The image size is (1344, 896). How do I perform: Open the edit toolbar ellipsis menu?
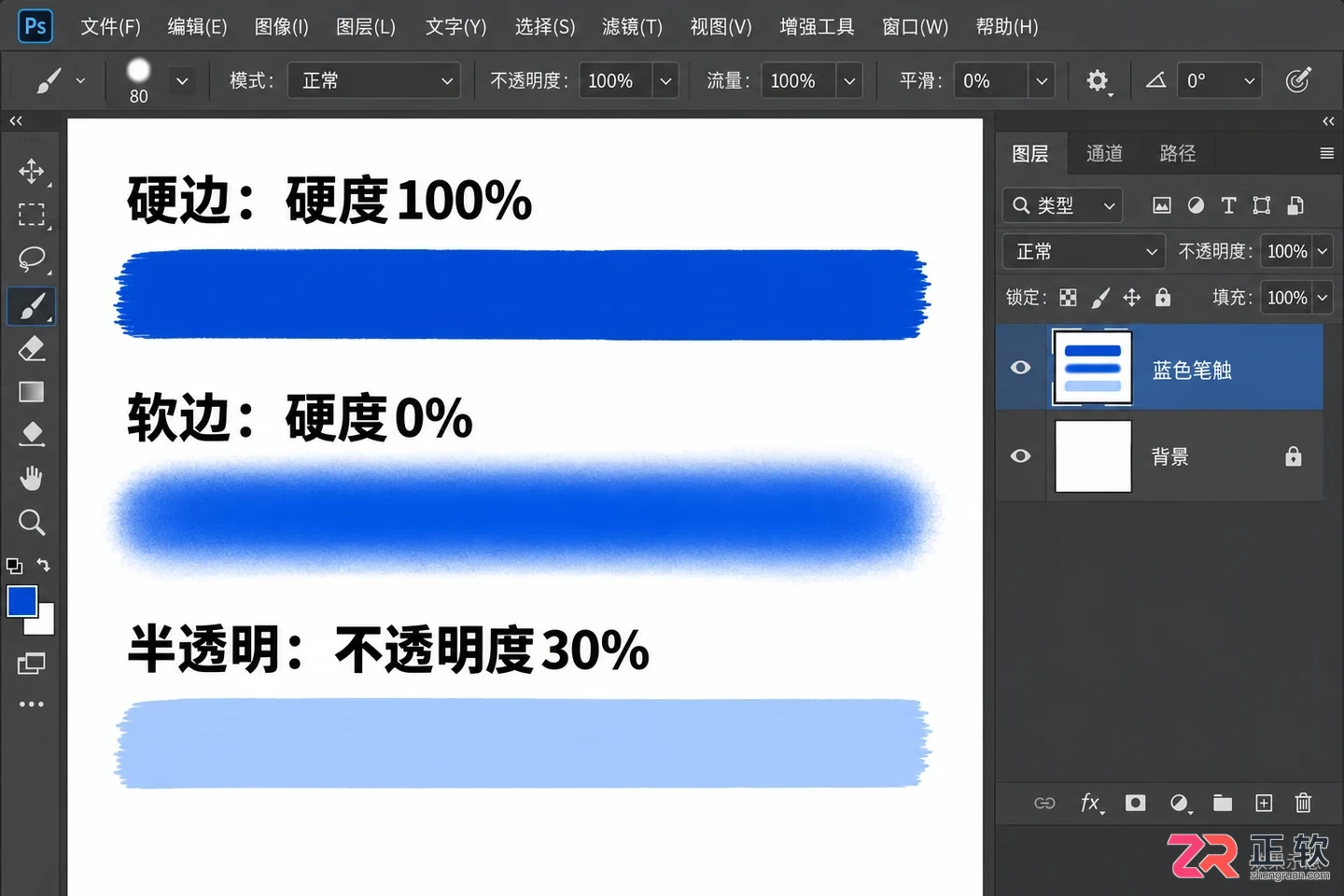(31, 704)
